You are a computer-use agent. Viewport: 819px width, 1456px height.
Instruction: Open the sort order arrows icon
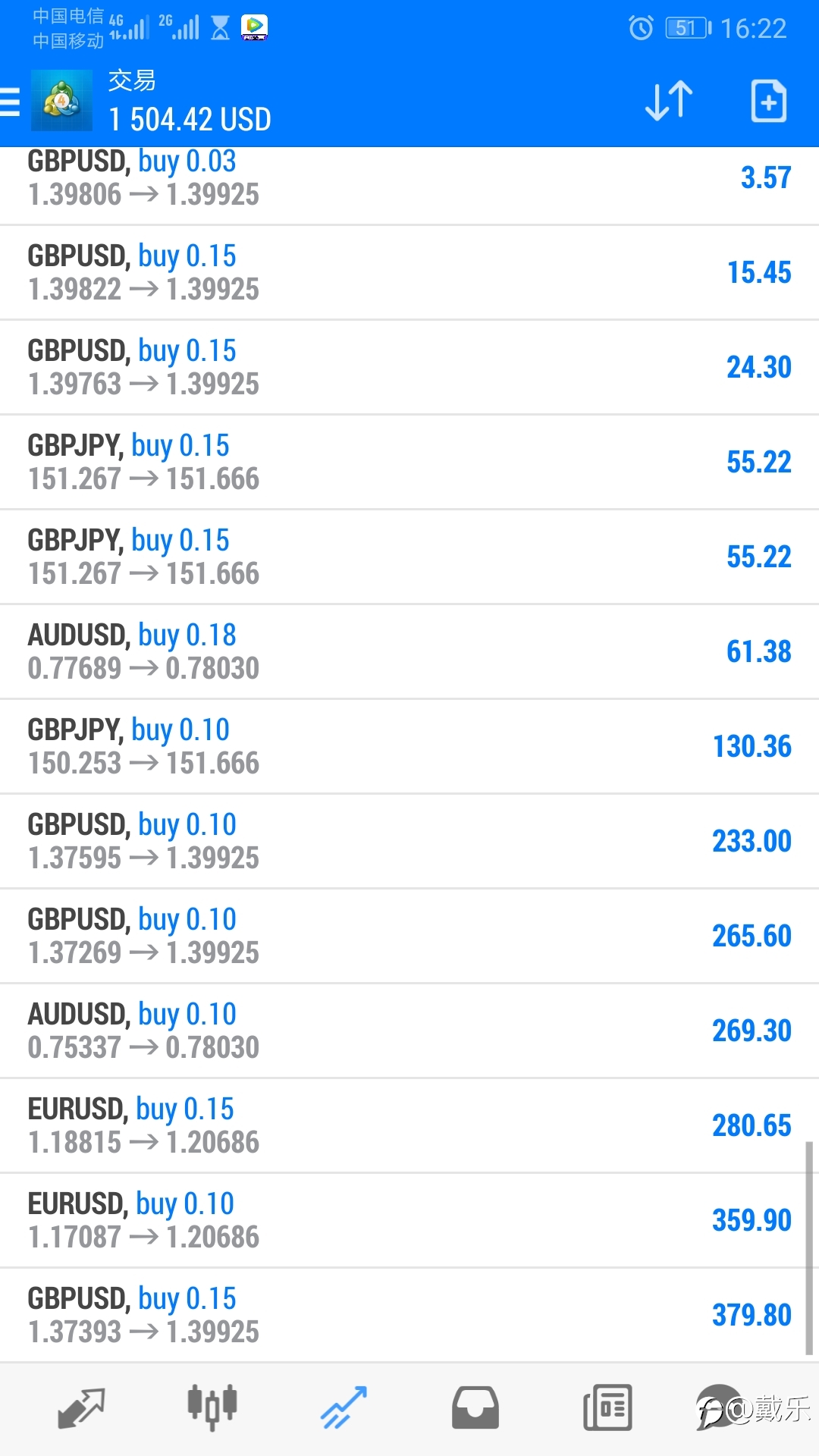tap(668, 101)
